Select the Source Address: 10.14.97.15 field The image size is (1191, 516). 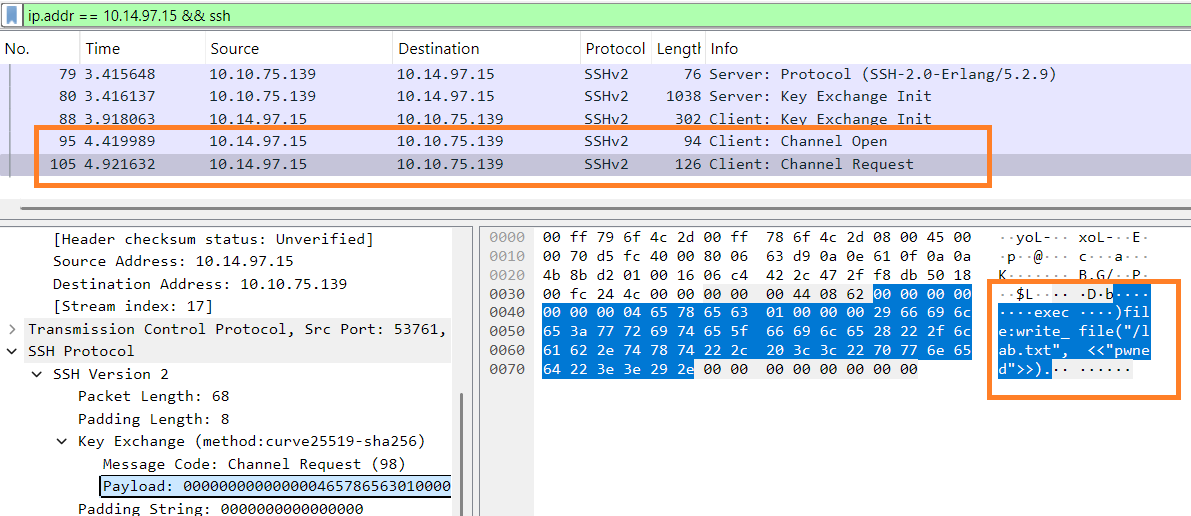coord(173,261)
